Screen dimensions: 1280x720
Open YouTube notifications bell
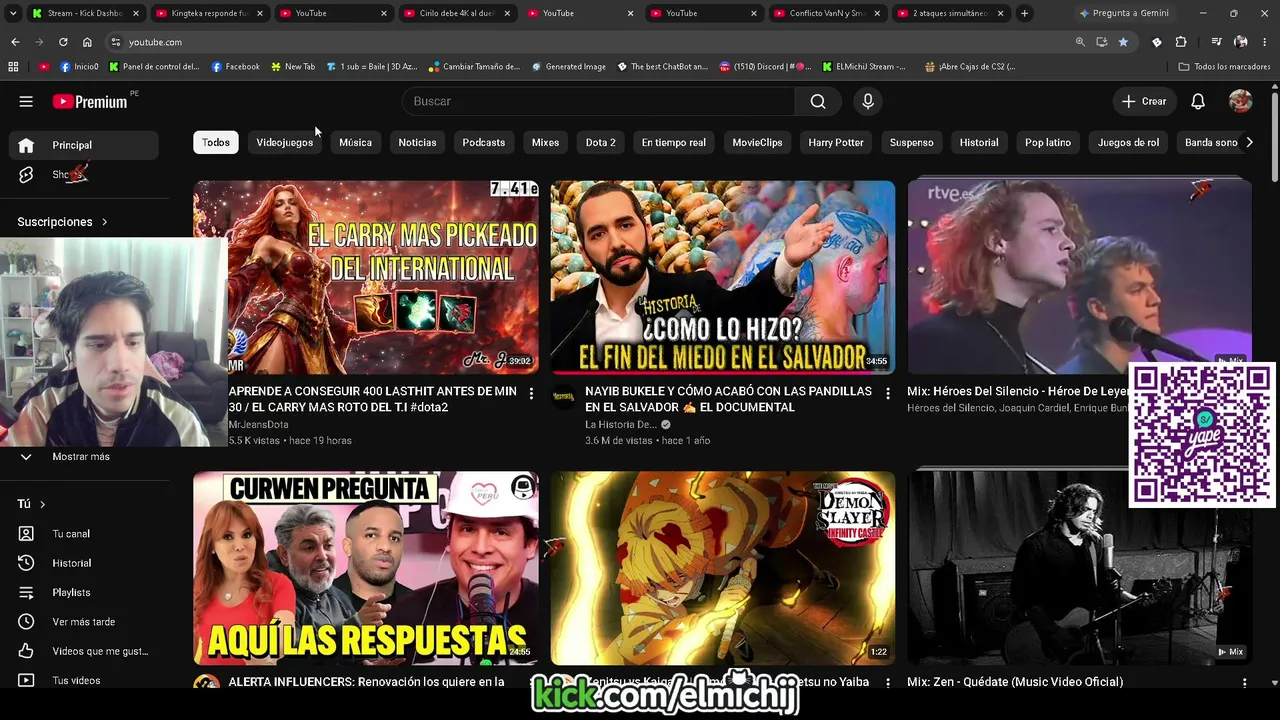pos(1198,101)
